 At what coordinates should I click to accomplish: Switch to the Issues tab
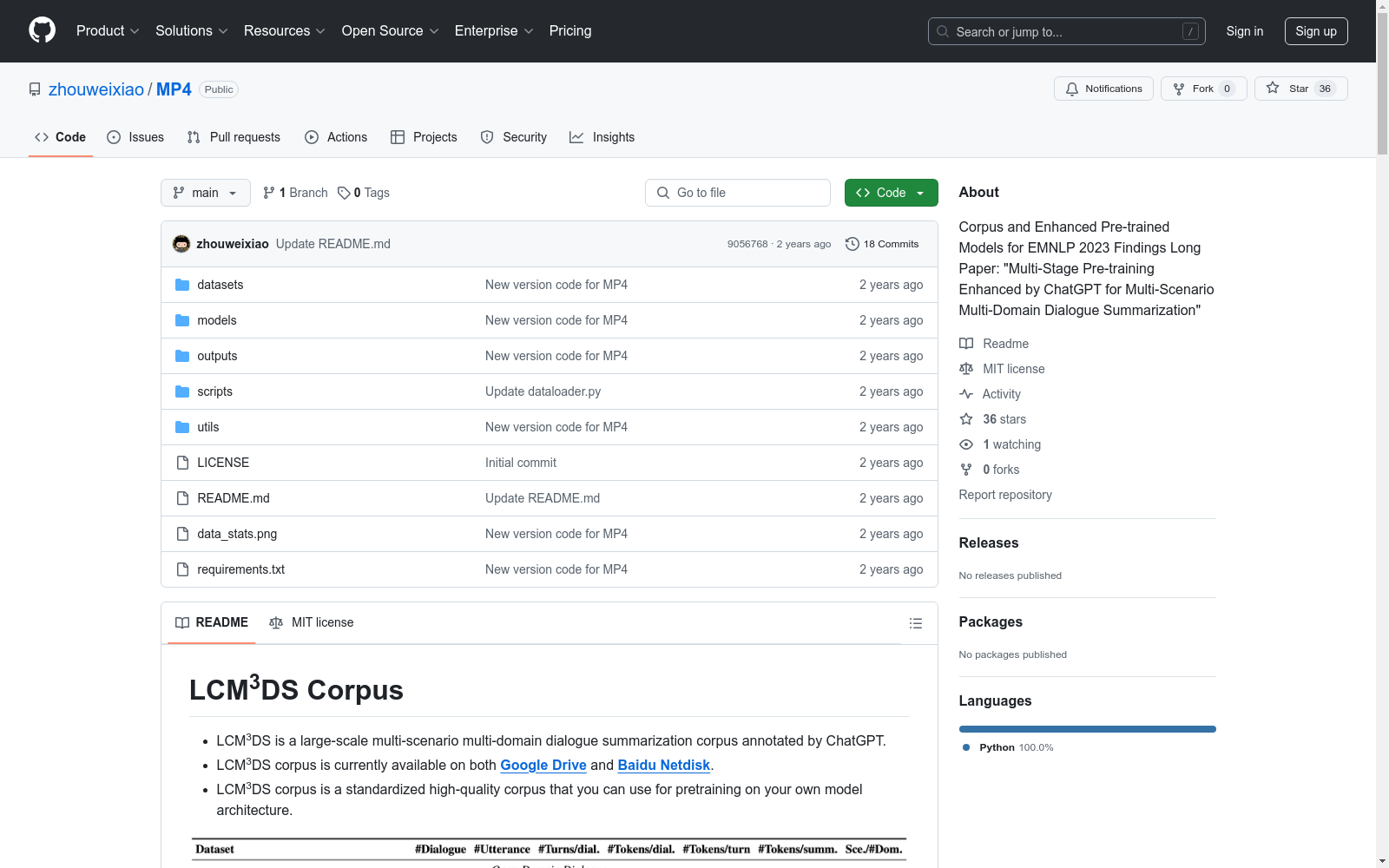(x=135, y=137)
